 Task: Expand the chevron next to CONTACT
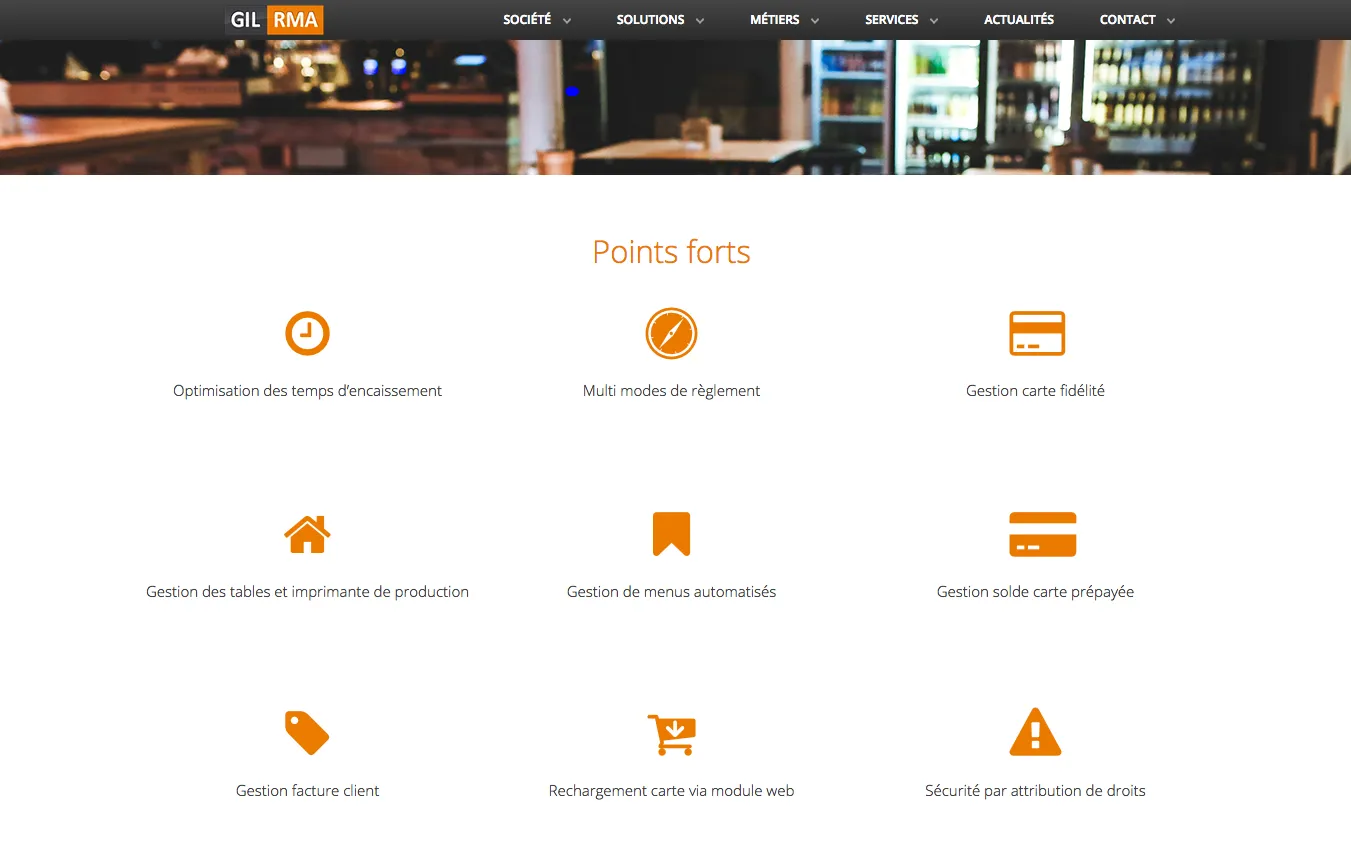(1171, 21)
